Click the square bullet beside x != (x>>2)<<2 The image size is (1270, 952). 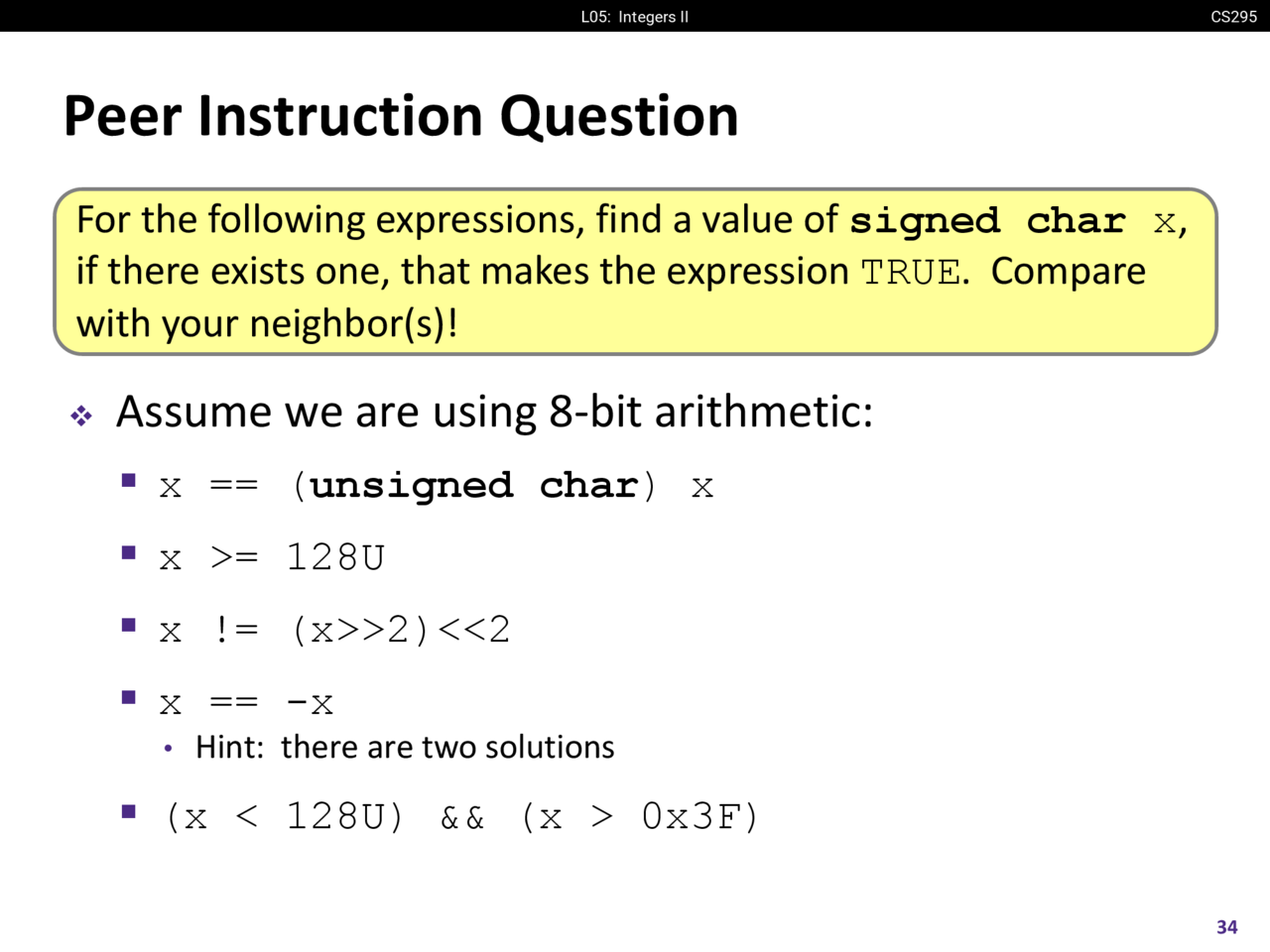pos(128,625)
